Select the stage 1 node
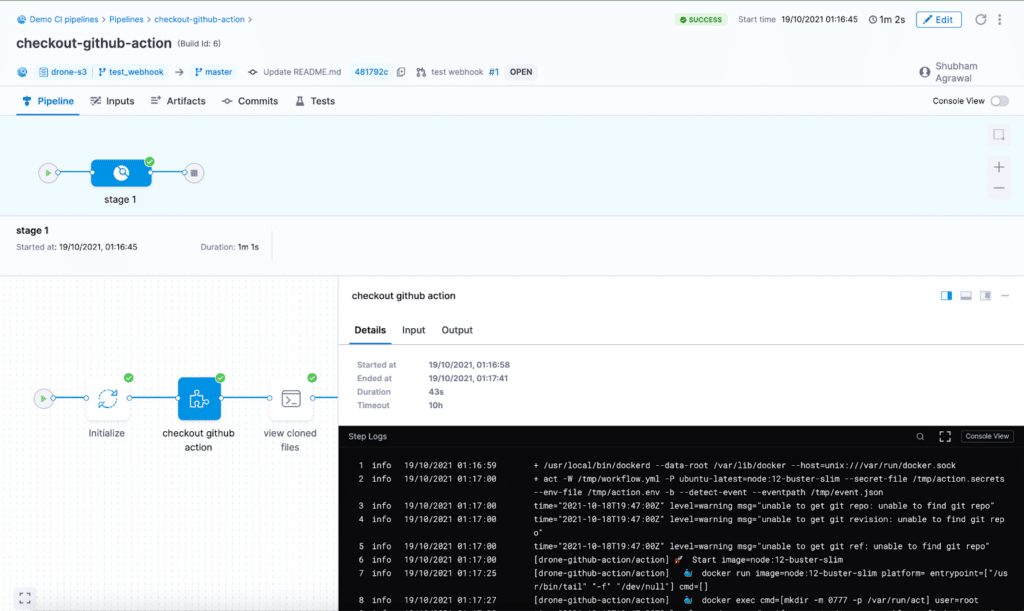 click(x=120, y=172)
